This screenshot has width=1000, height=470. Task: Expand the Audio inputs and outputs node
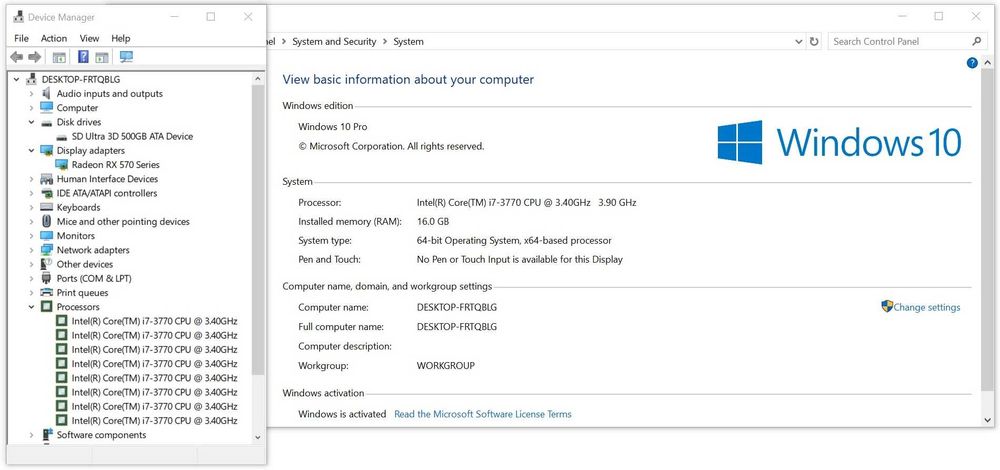[32, 94]
